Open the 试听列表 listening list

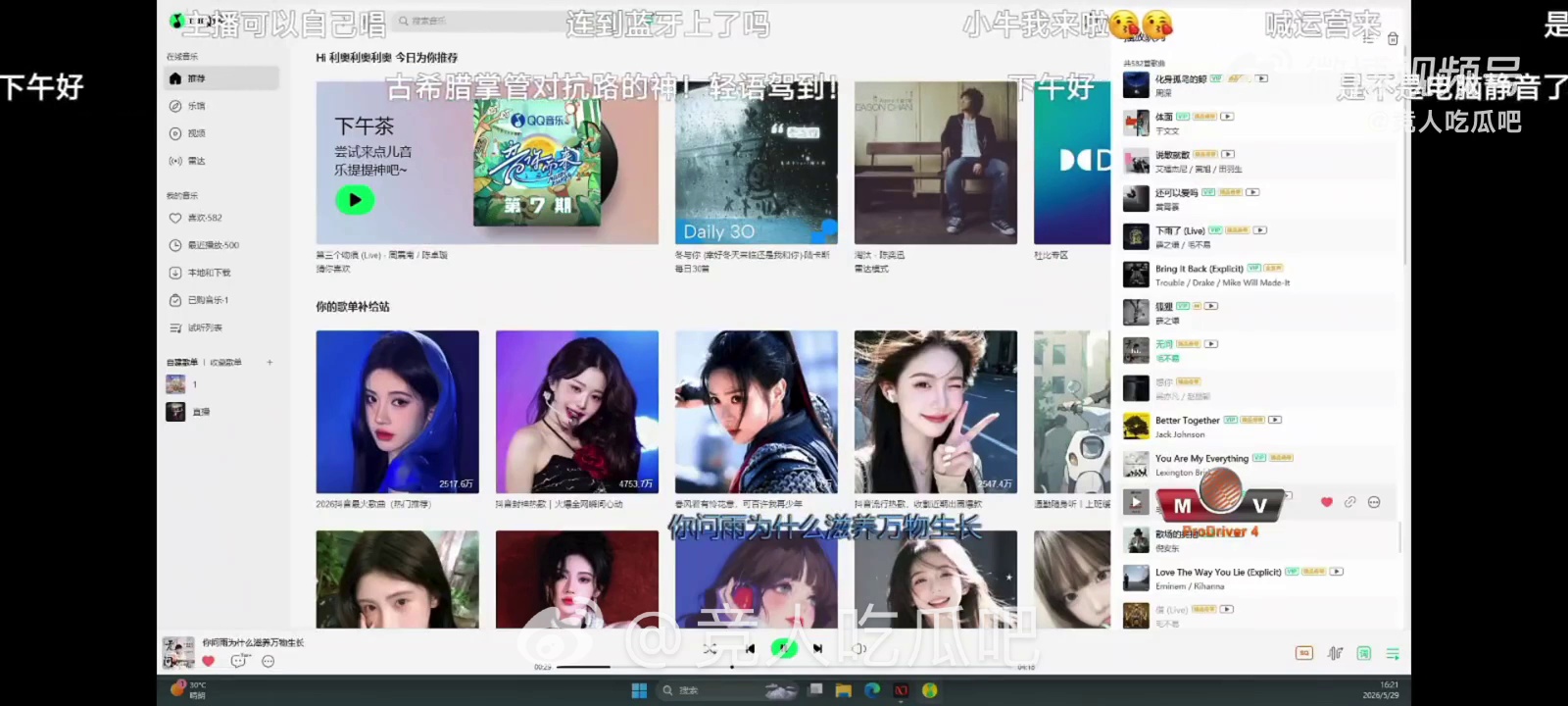(222, 328)
